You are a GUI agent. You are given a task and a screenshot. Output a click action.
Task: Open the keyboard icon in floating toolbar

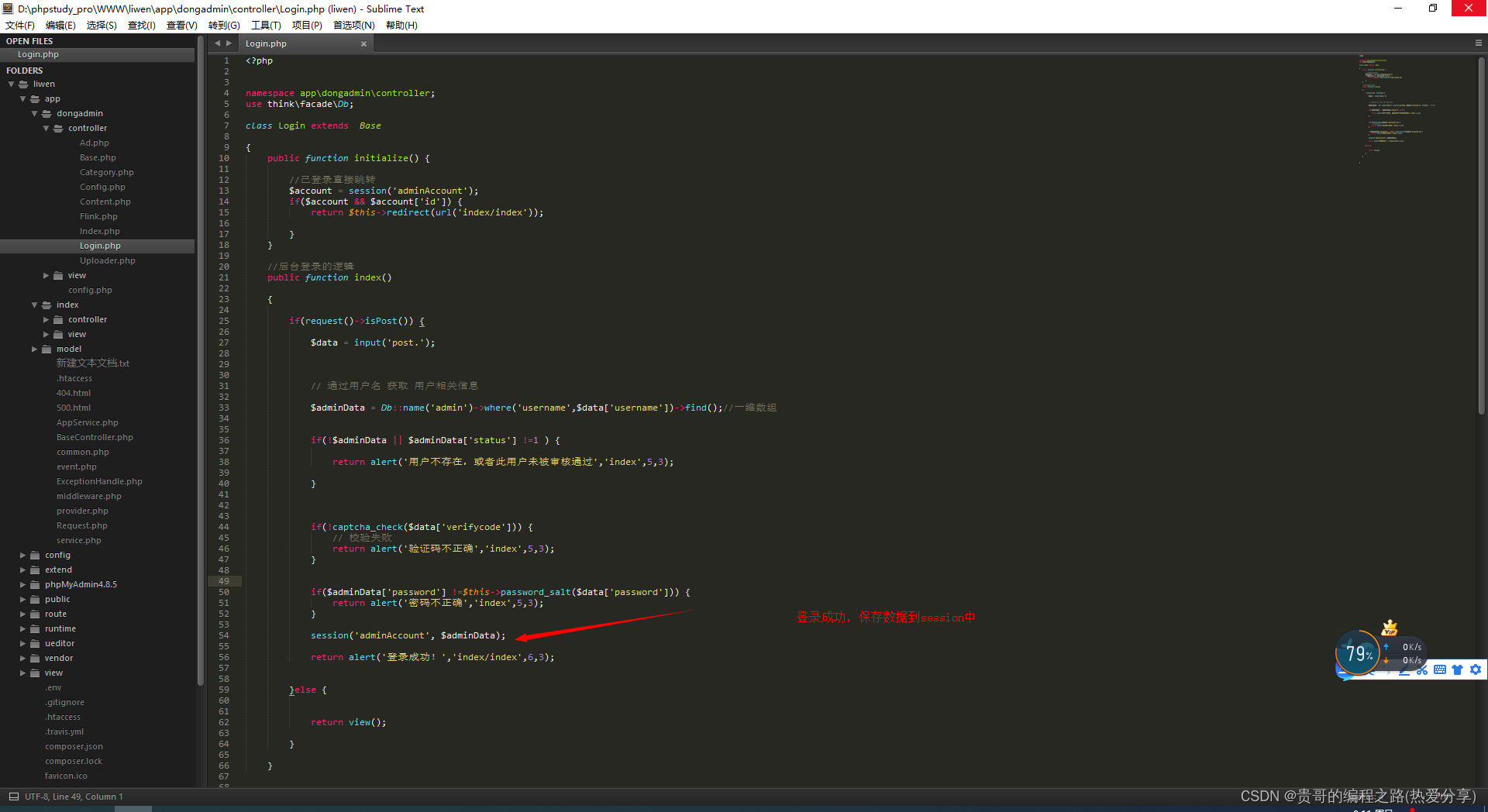(x=1440, y=669)
